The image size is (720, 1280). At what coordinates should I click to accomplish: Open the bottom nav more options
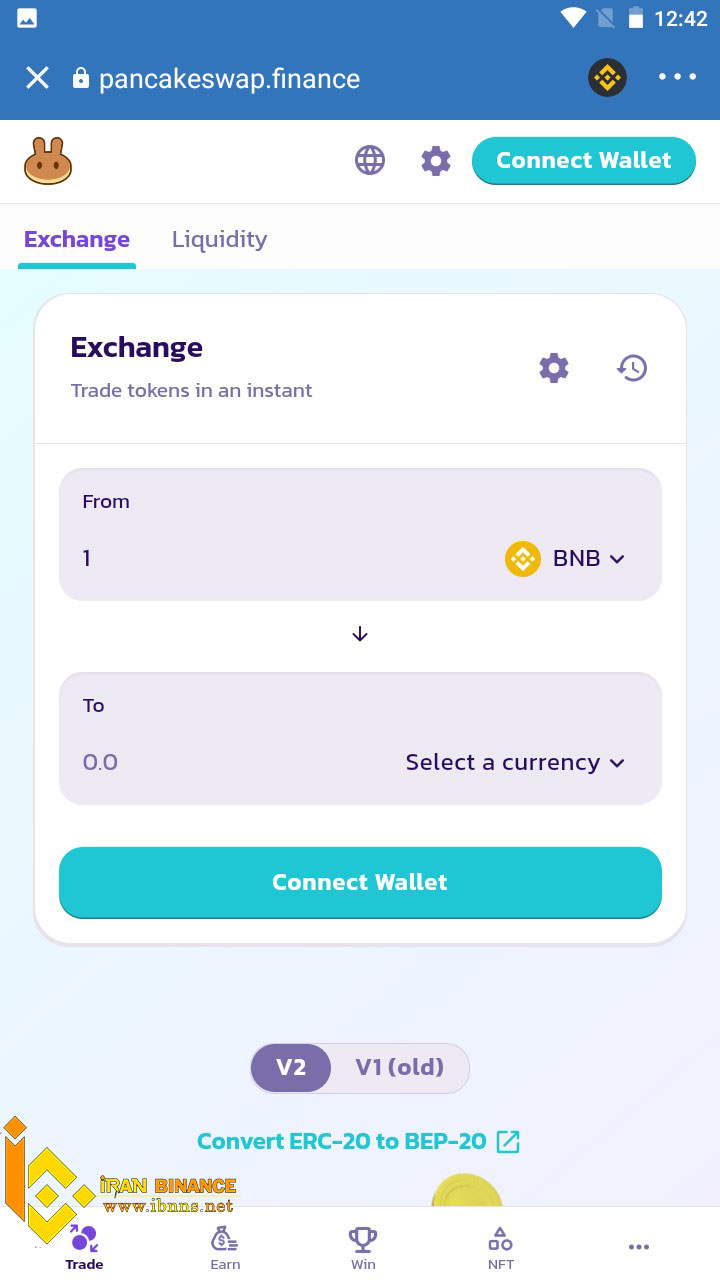[639, 1247]
